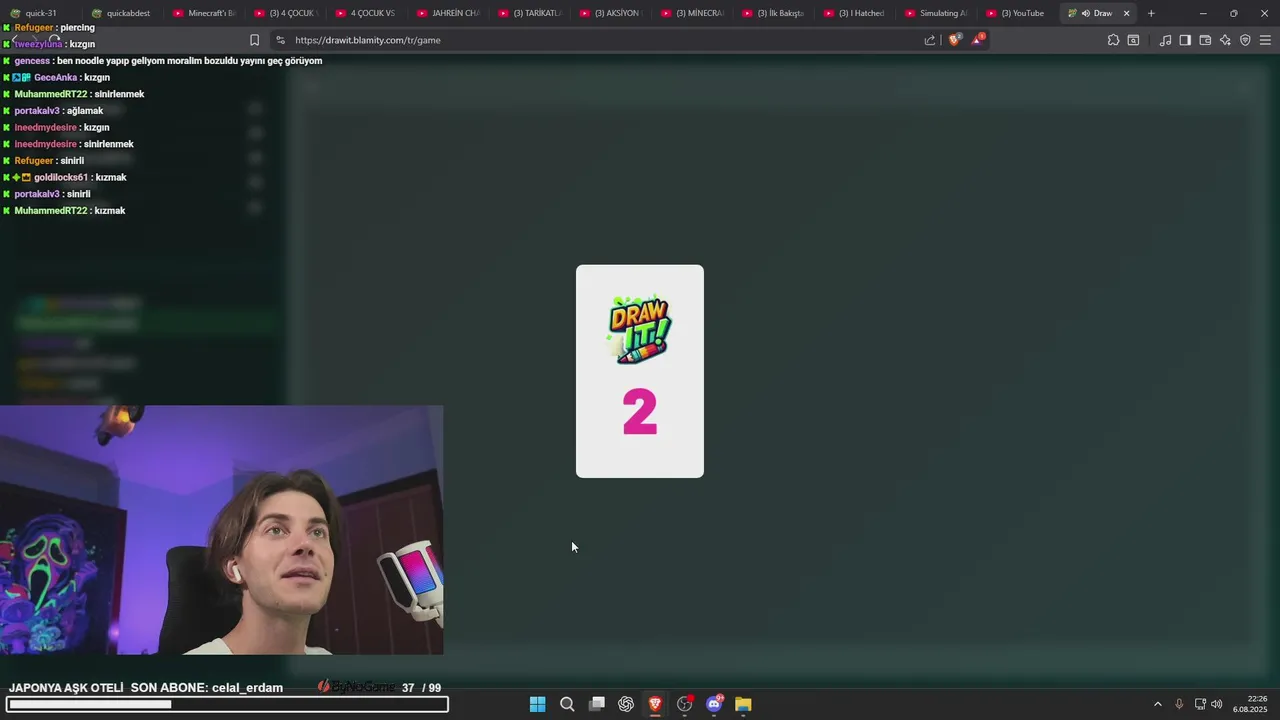Mute audio icon on Draw tab

(x=1085, y=13)
